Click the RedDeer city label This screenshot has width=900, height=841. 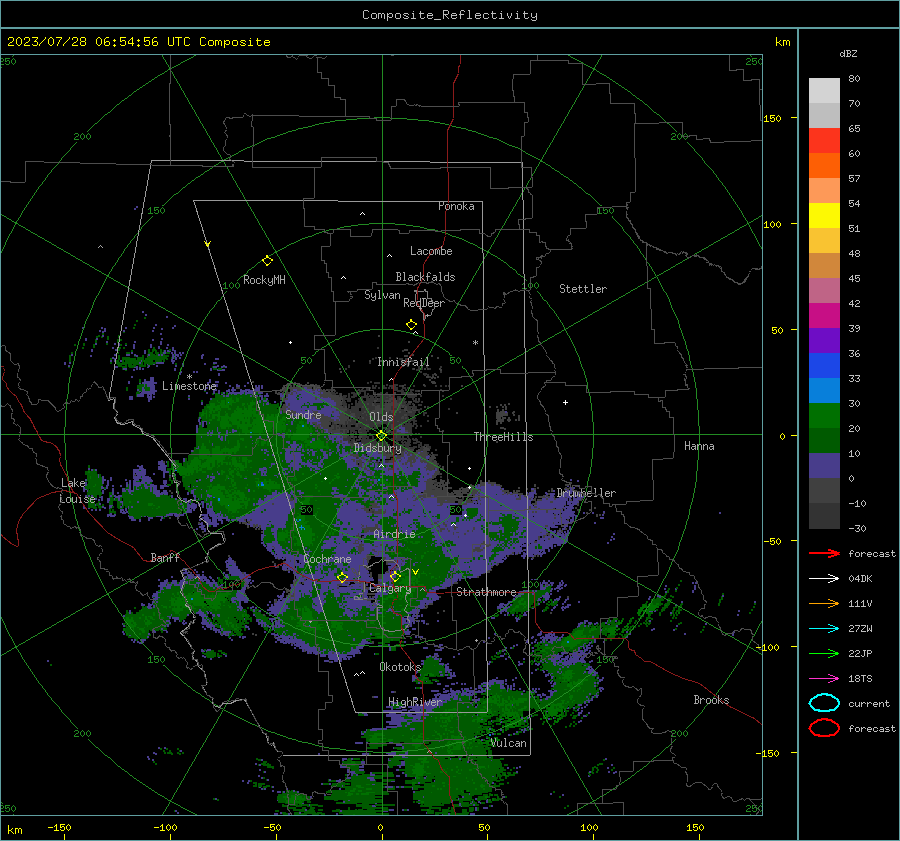[424, 303]
